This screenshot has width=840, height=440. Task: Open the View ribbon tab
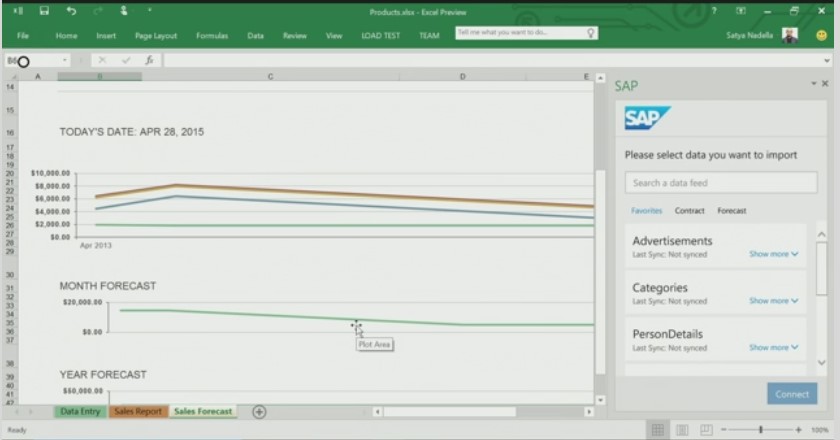(x=334, y=35)
